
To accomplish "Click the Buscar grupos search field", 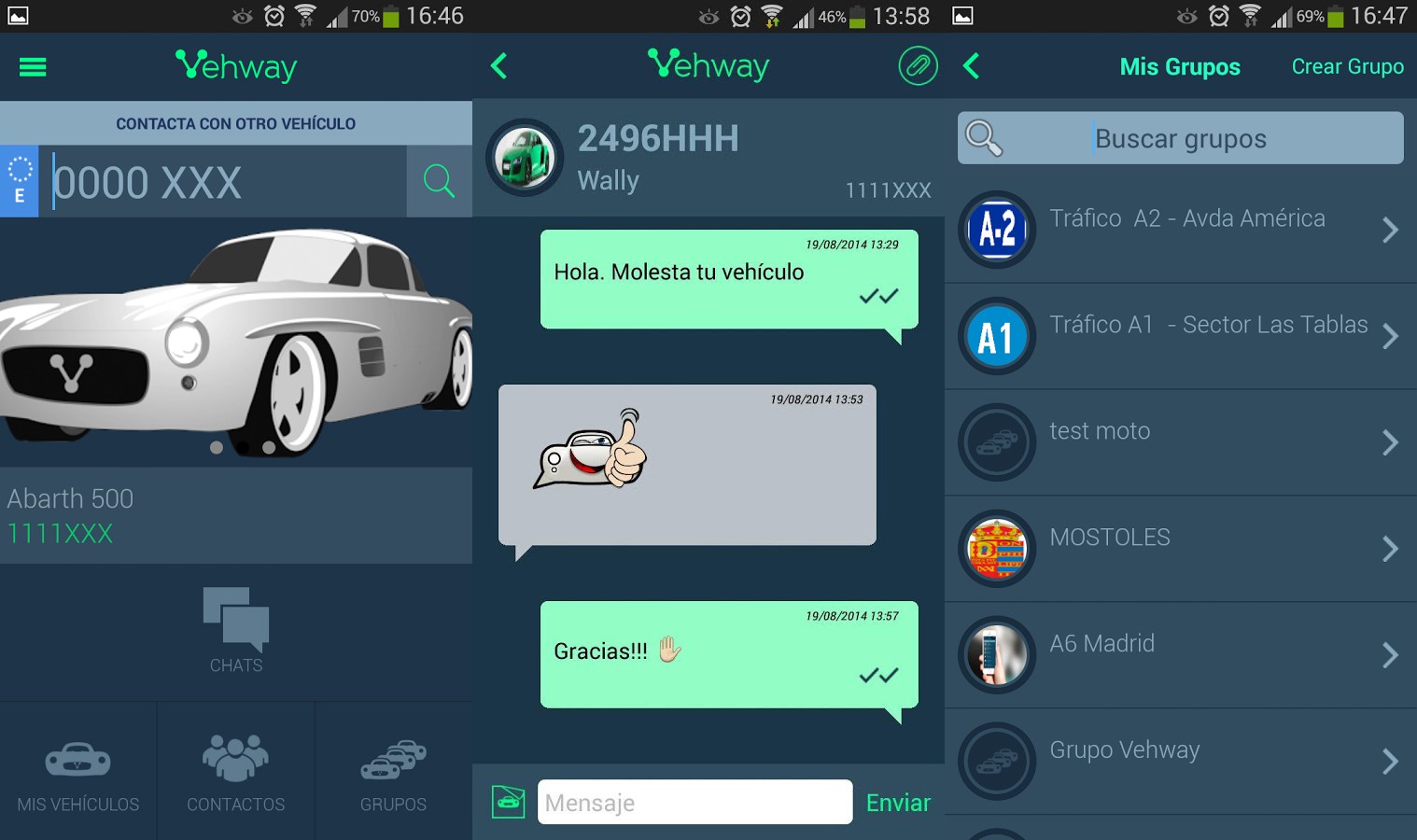I will tap(1181, 139).
